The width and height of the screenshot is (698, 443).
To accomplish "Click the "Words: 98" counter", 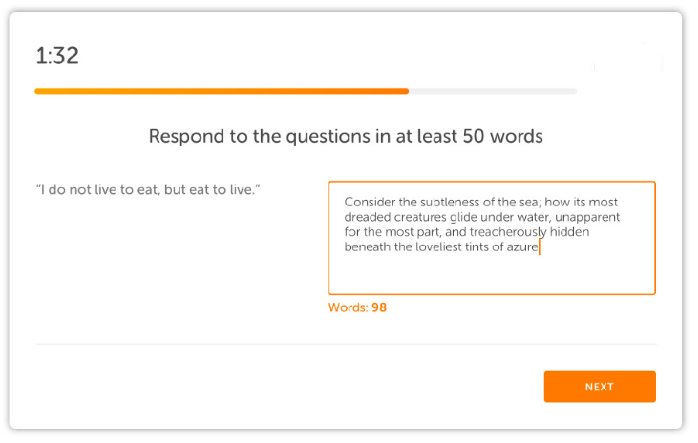I will [x=357, y=307].
